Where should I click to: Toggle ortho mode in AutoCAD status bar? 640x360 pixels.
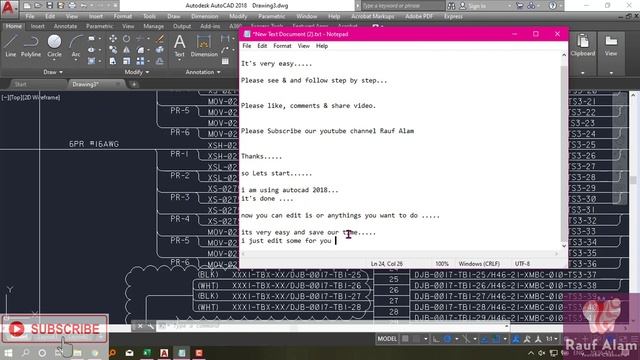436,339
